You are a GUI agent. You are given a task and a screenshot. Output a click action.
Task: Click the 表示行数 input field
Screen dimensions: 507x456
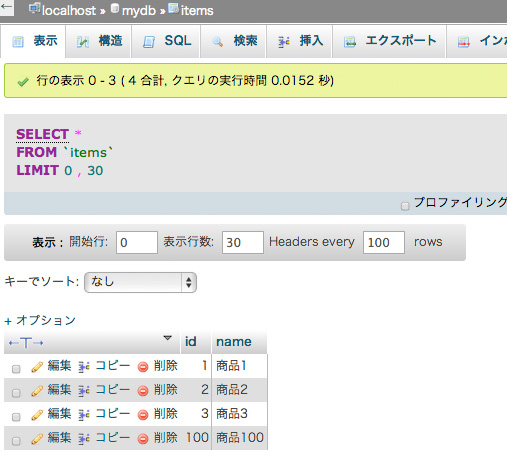click(x=243, y=242)
